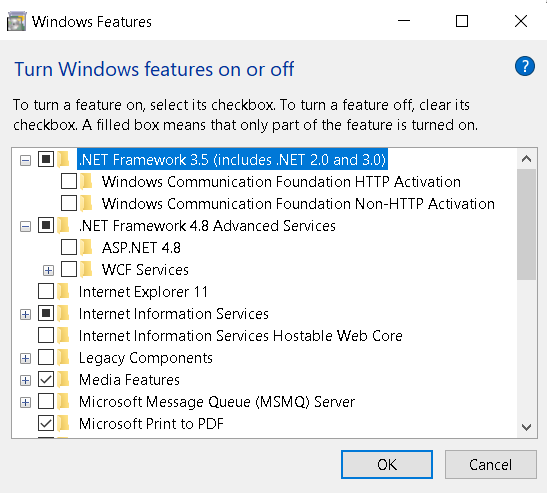Select the ASP.NET 4.8 row
The height and width of the screenshot is (493, 548).
tap(141, 248)
